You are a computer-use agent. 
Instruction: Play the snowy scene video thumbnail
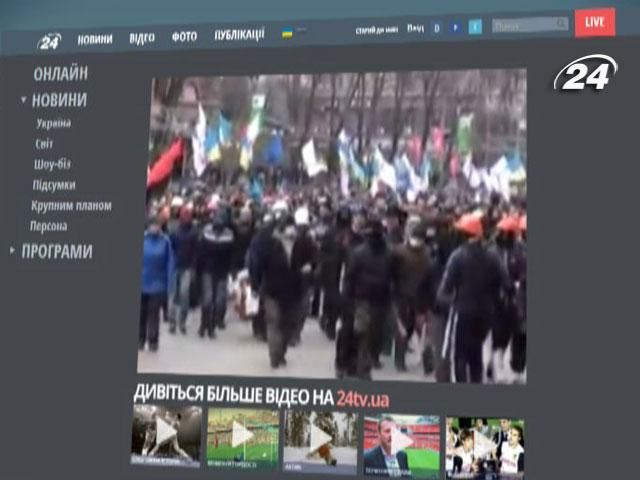320,441
